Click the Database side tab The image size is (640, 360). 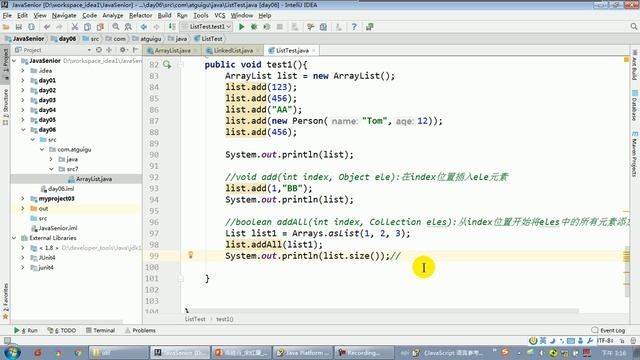tap(634, 105)
